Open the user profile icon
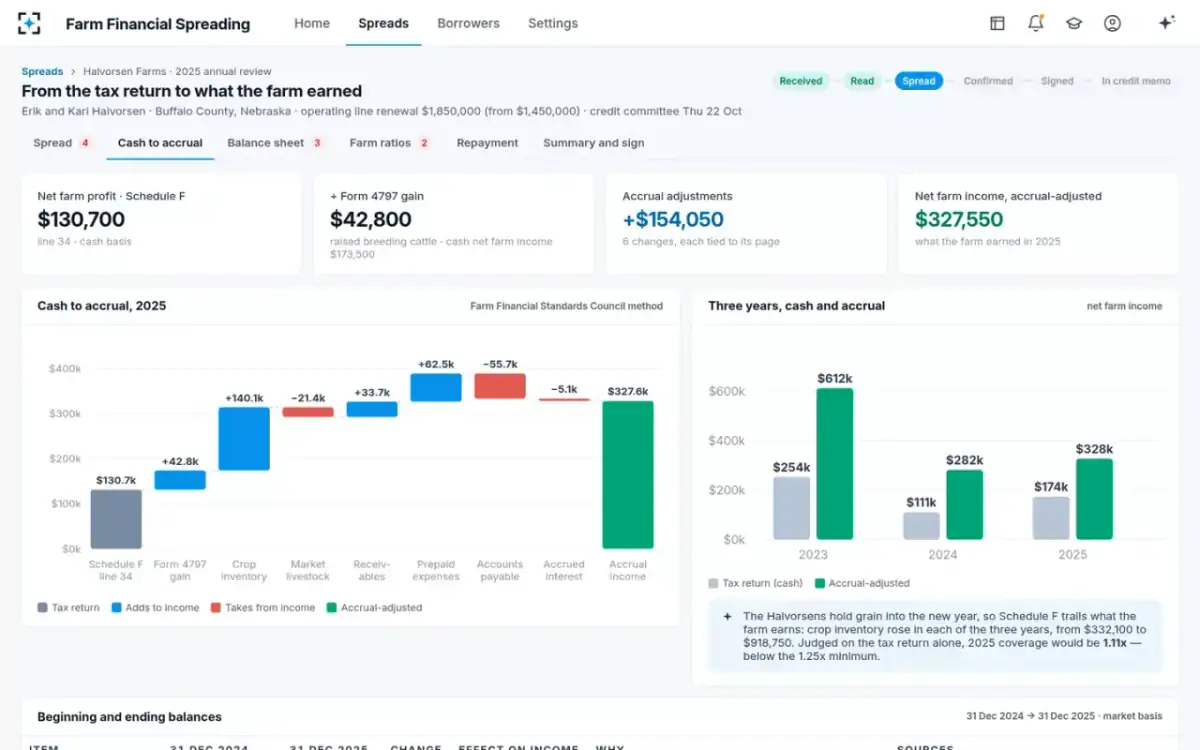 pyautogui.click(x=1112, y=23)
